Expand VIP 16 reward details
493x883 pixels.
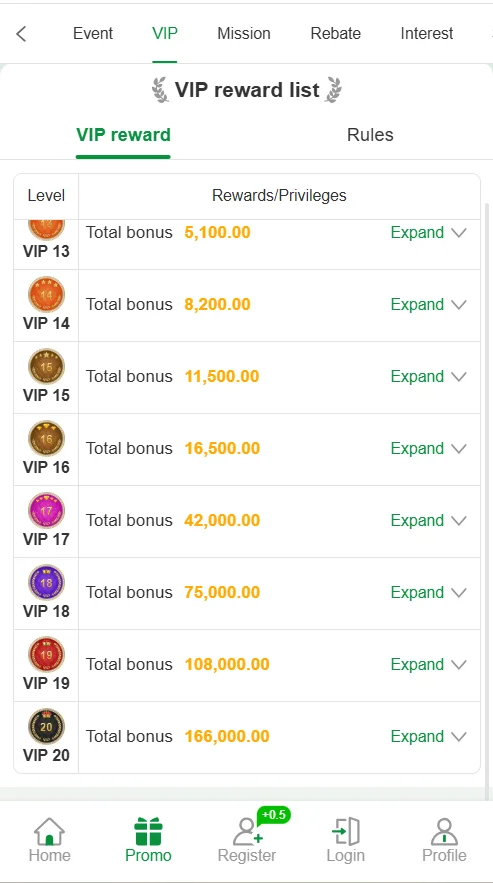pyautogui.click(x=429, y=449)
